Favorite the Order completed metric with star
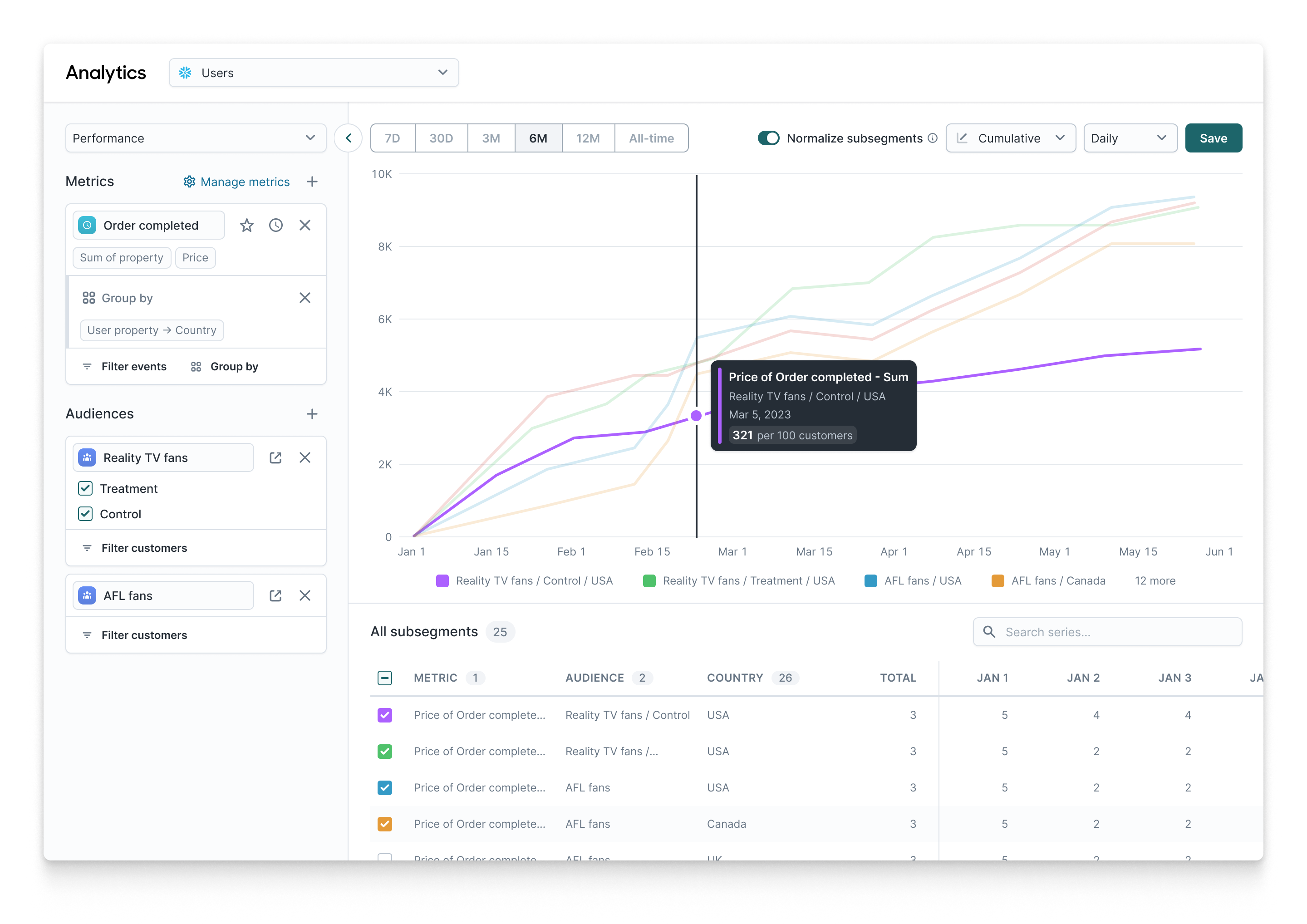The width and height of the screenshot is (1307, 924). click(x=246, y=226)
